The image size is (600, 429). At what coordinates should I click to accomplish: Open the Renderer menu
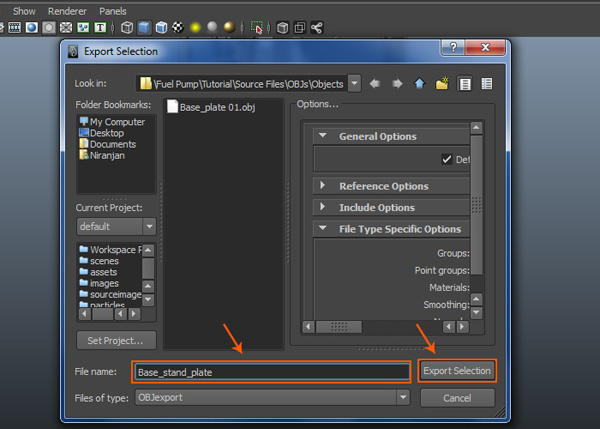(x=67, y=10)
